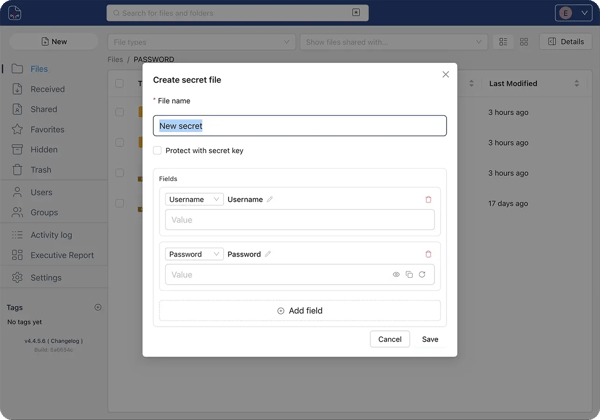Open Activity log in the sidebar

pos(50,235)
